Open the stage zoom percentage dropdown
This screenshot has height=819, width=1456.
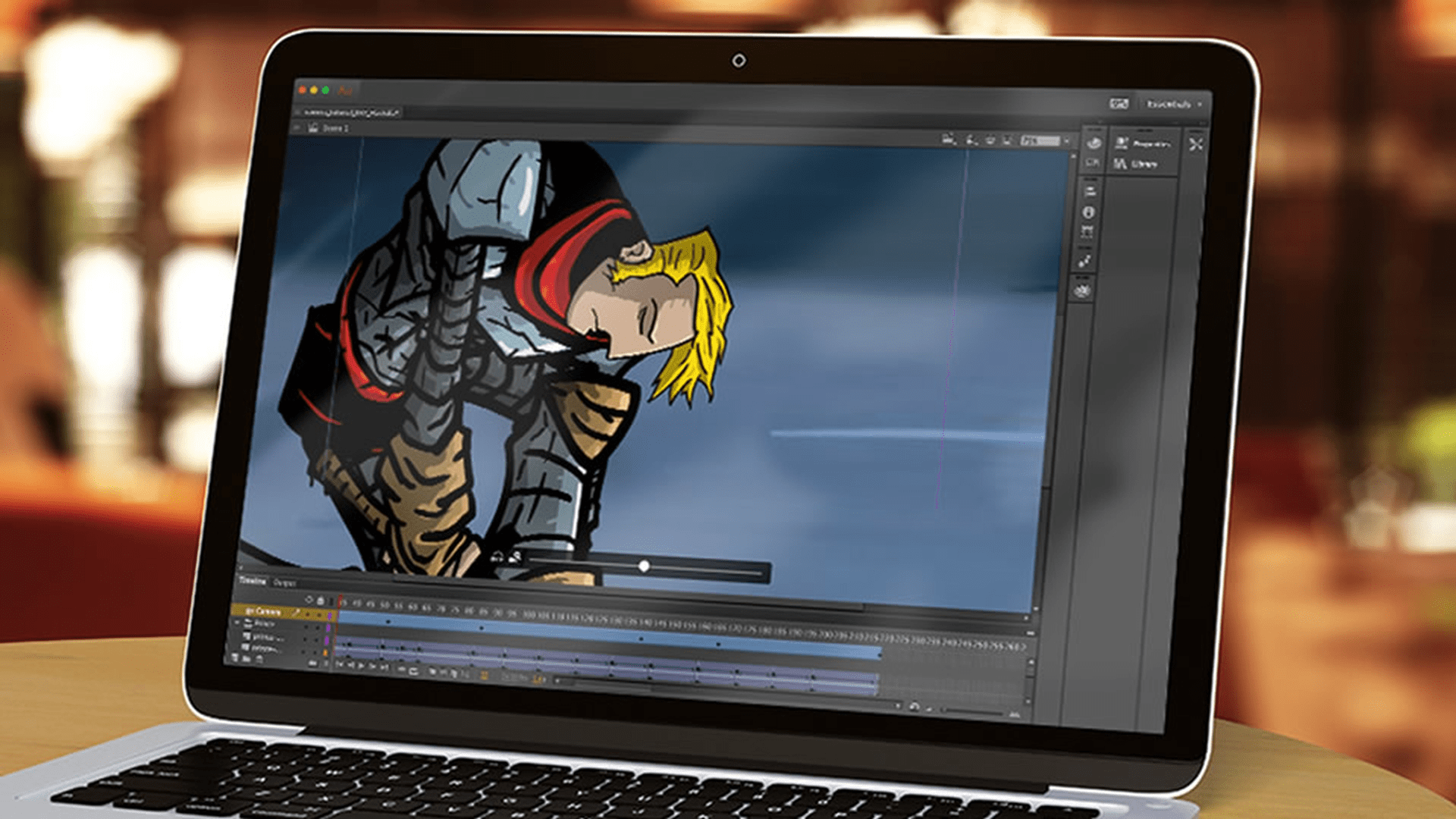click(x=1066, y=141)
